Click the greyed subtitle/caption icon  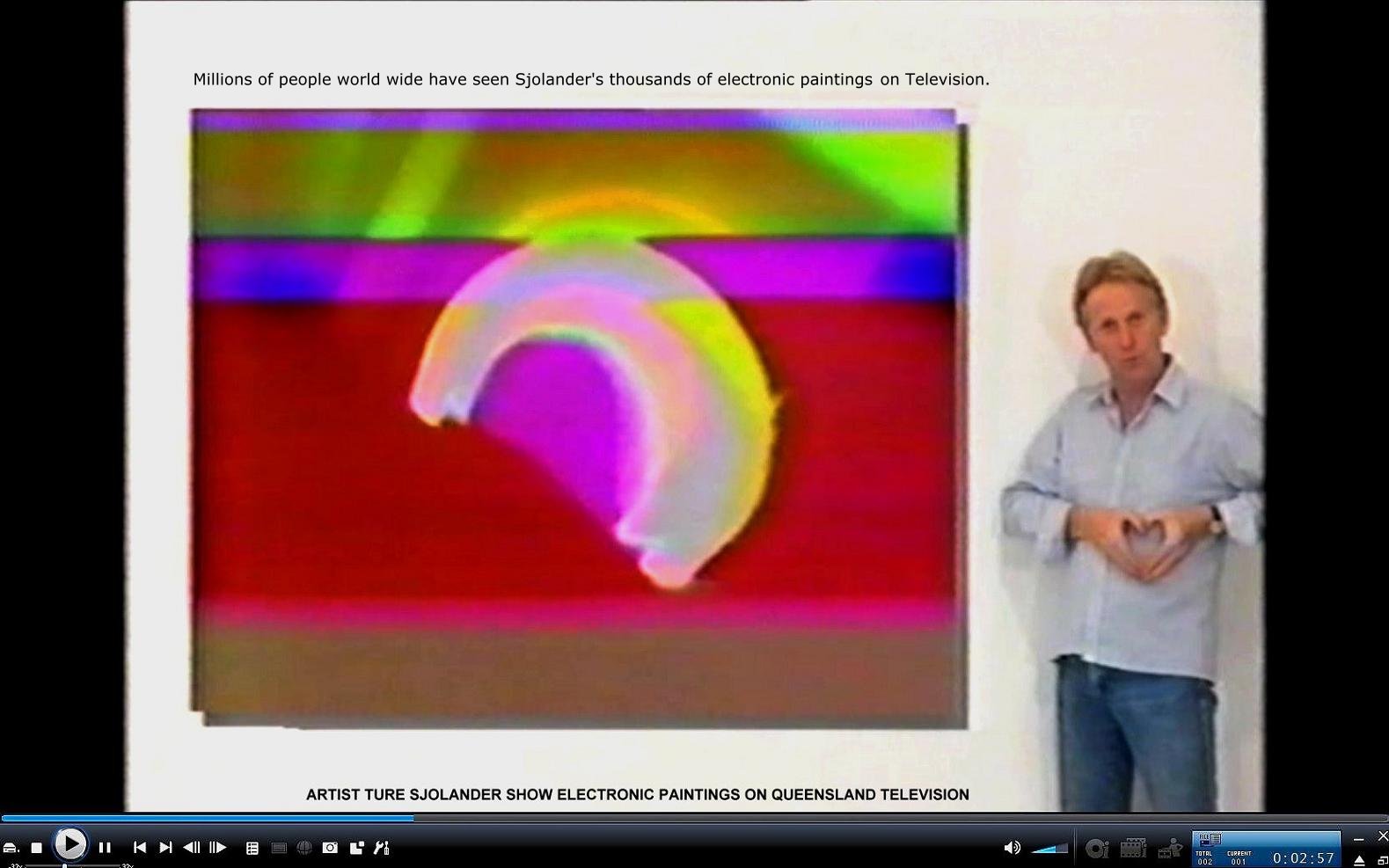click(279, 848)
